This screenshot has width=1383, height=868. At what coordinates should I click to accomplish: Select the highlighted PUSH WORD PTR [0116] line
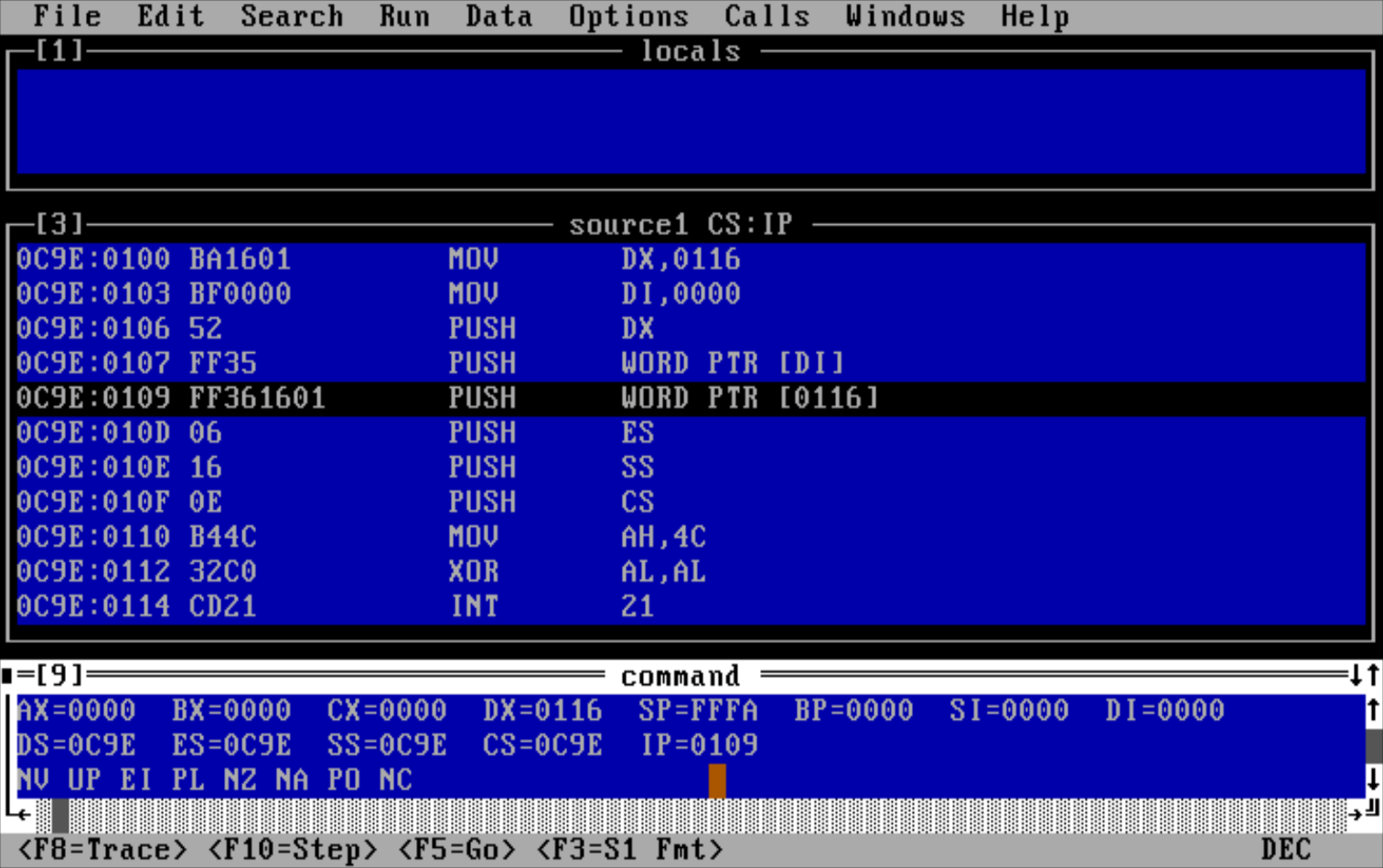tap(691, 398)
